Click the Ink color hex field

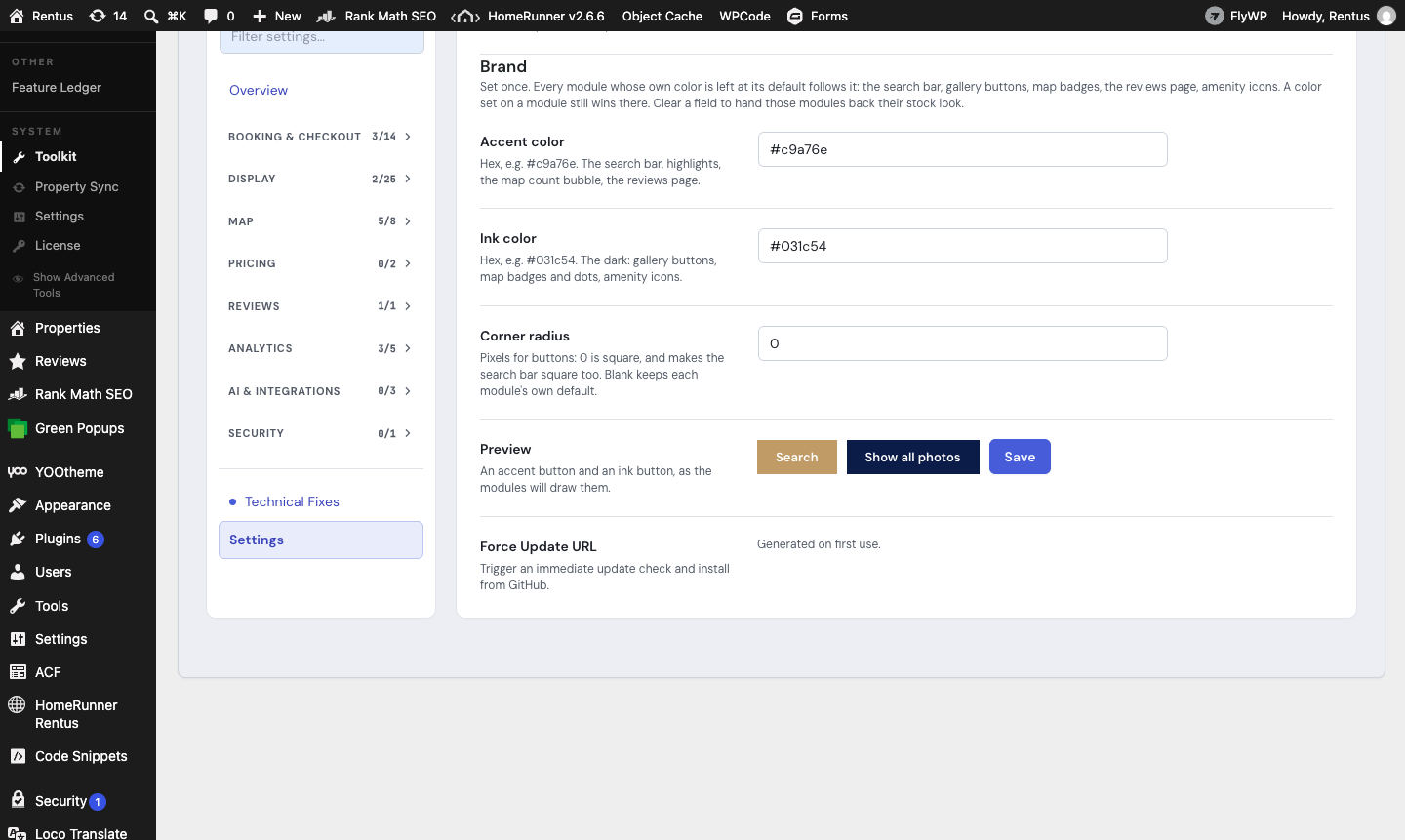tap(963, 246)
